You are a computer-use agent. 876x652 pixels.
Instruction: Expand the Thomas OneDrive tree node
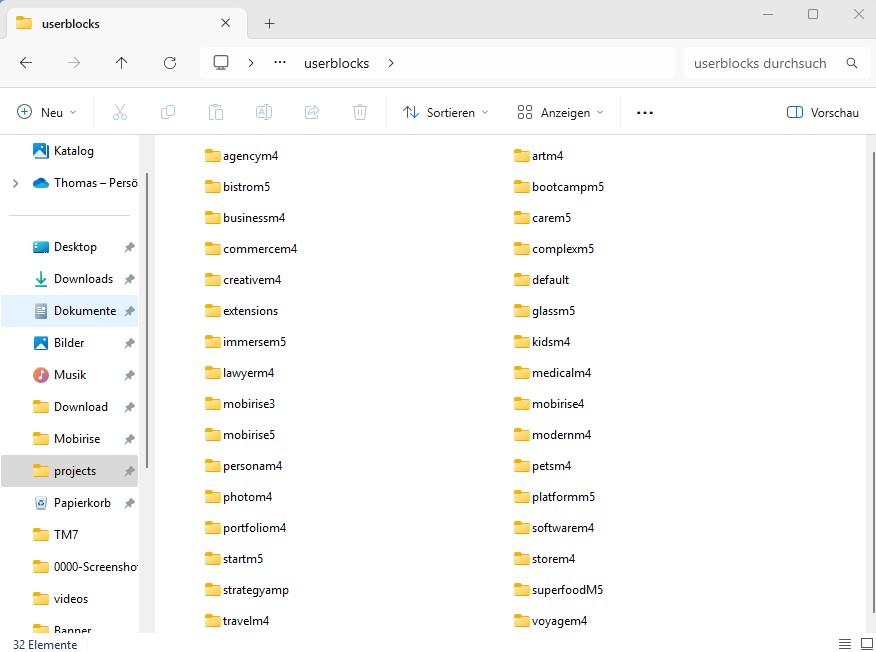[15, 183]
